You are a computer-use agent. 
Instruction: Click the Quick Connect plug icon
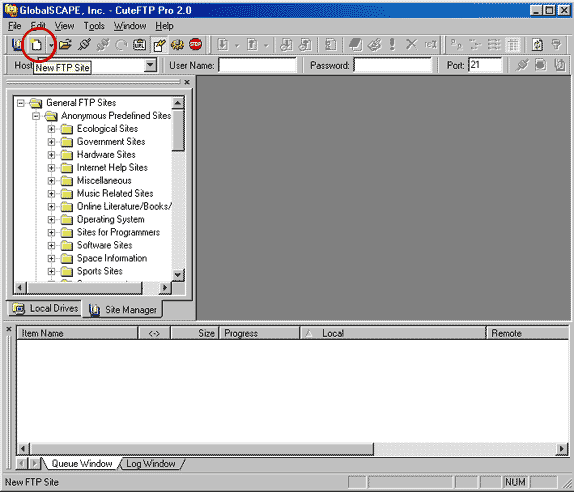tap(522, 65)
